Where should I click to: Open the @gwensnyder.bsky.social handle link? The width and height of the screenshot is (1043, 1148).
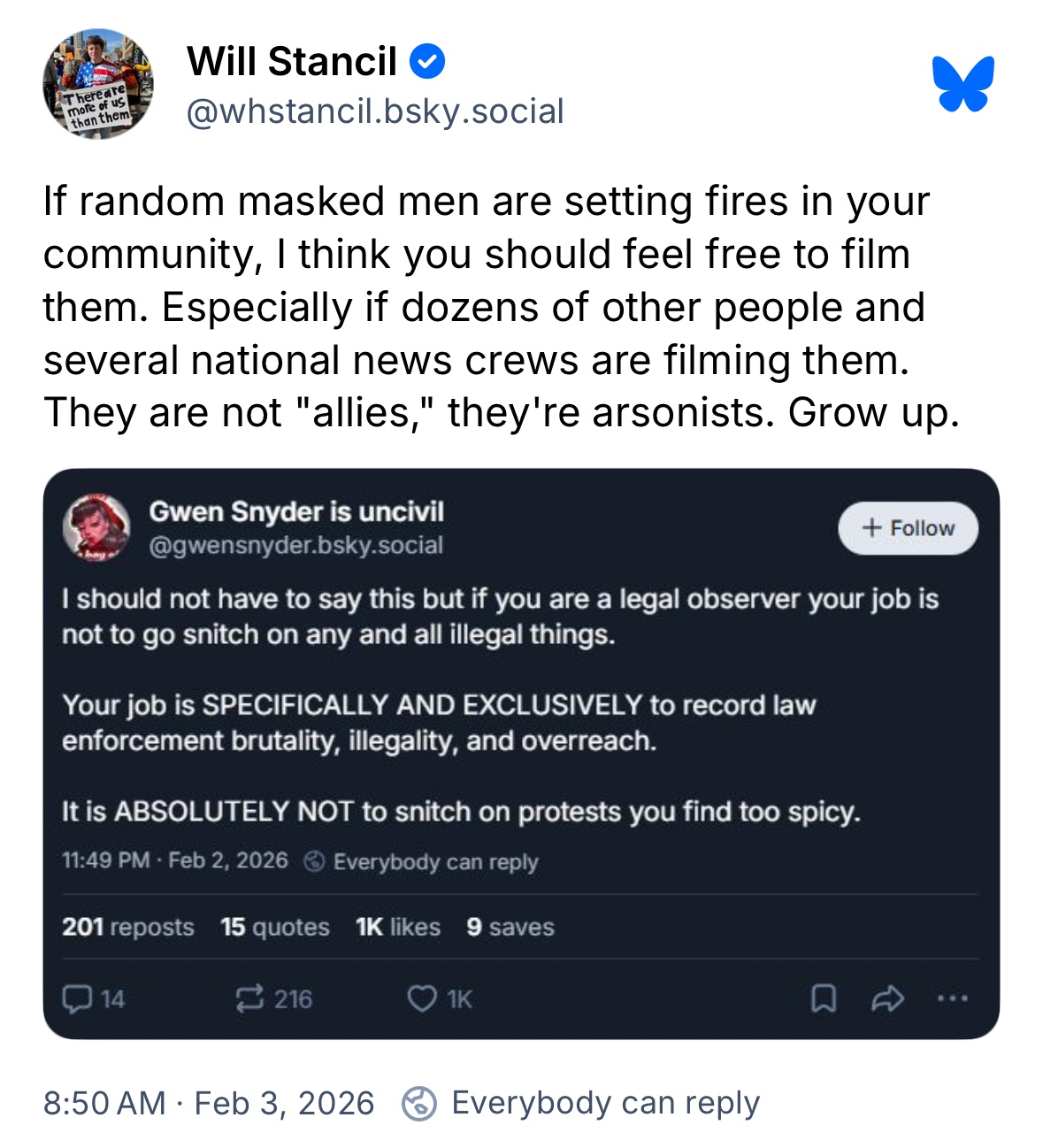click(x=295, y=545)
